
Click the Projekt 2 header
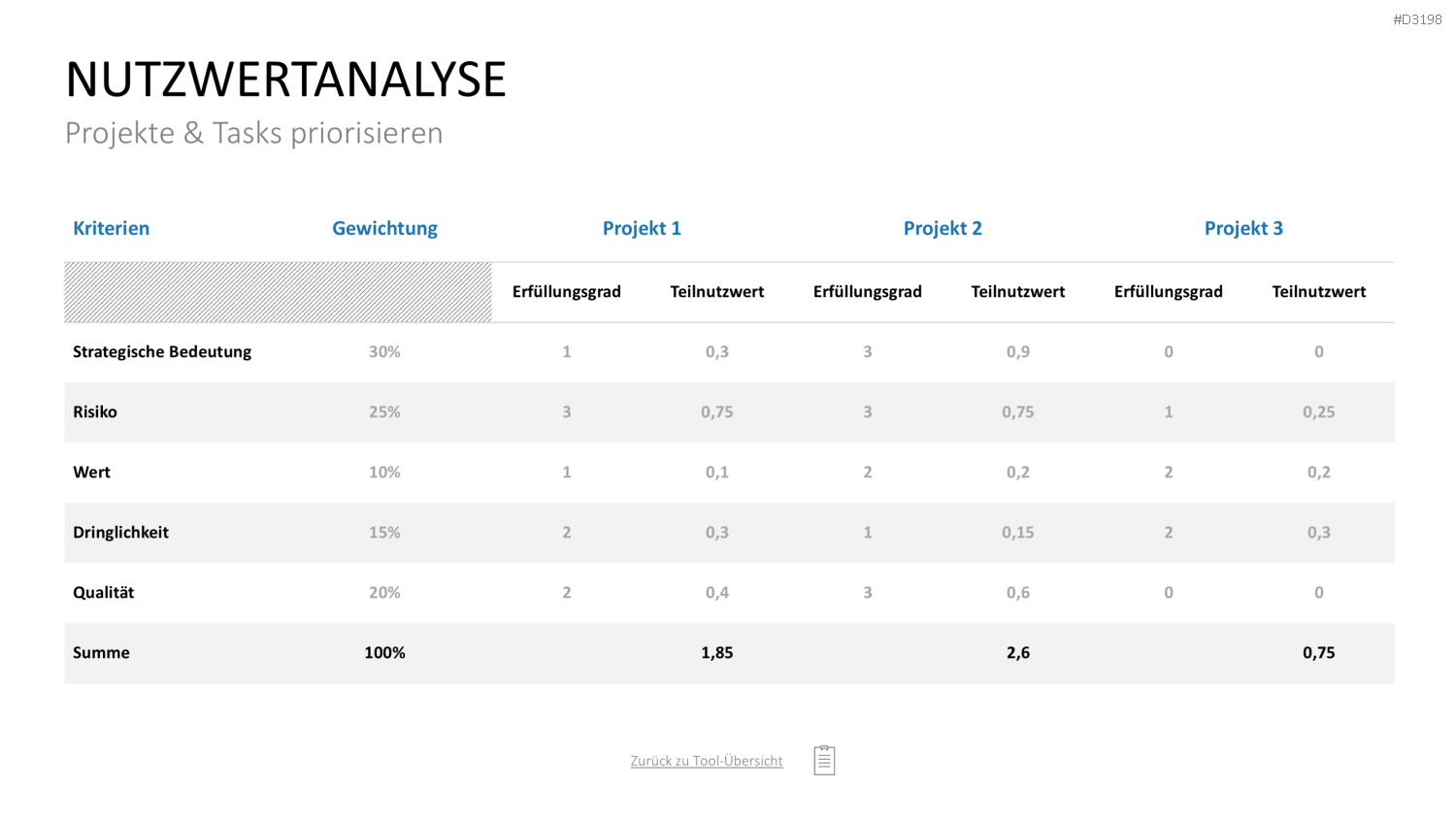pos(943,228)
